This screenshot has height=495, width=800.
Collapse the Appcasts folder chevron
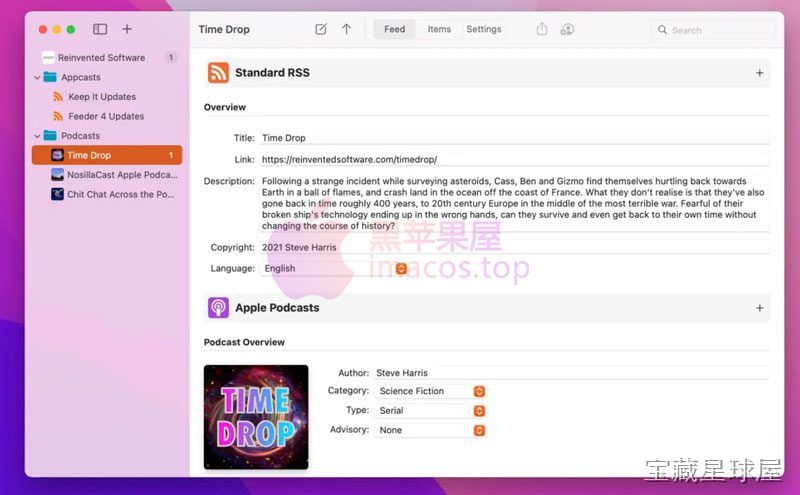(x=37, y=78)
